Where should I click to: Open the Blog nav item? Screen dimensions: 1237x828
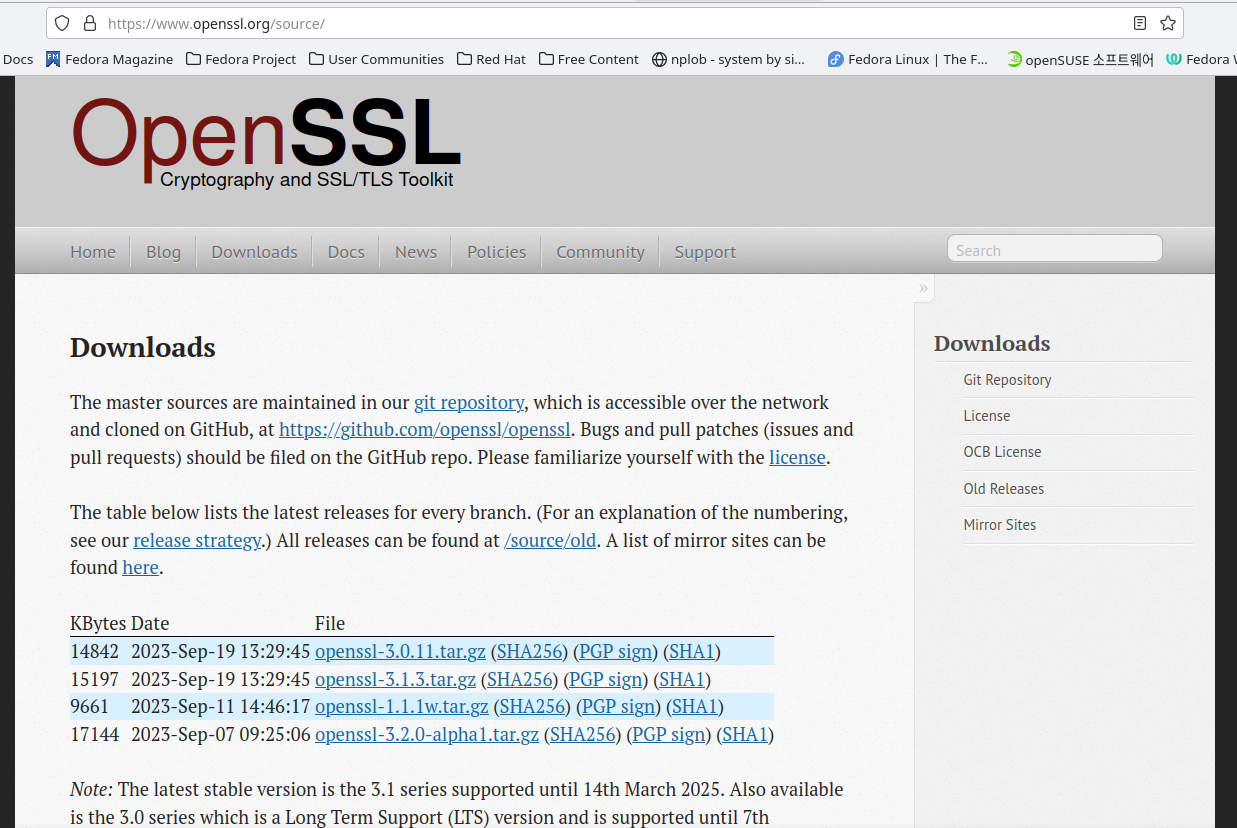163,252
